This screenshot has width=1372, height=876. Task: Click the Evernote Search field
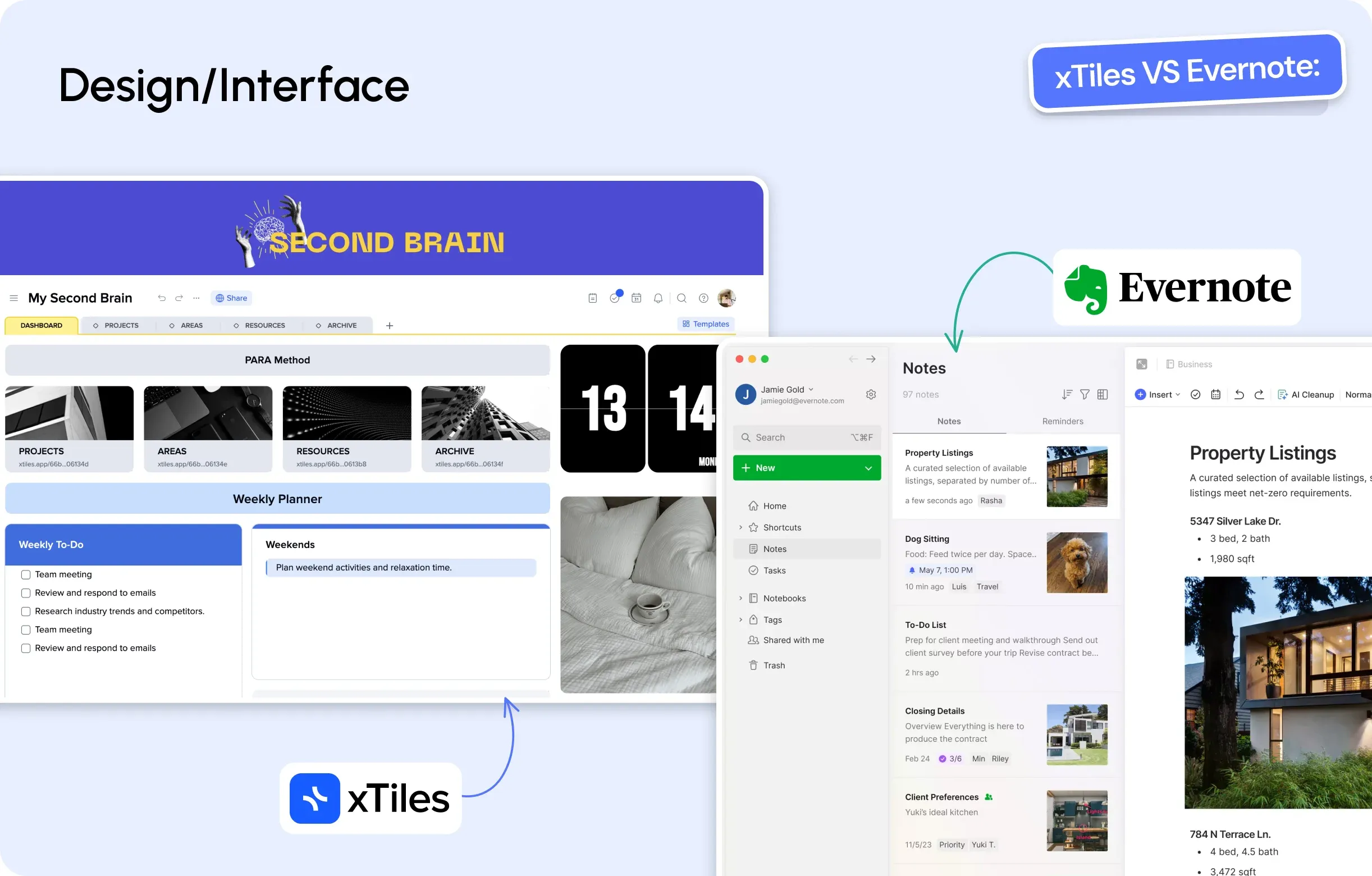(806, 437)
